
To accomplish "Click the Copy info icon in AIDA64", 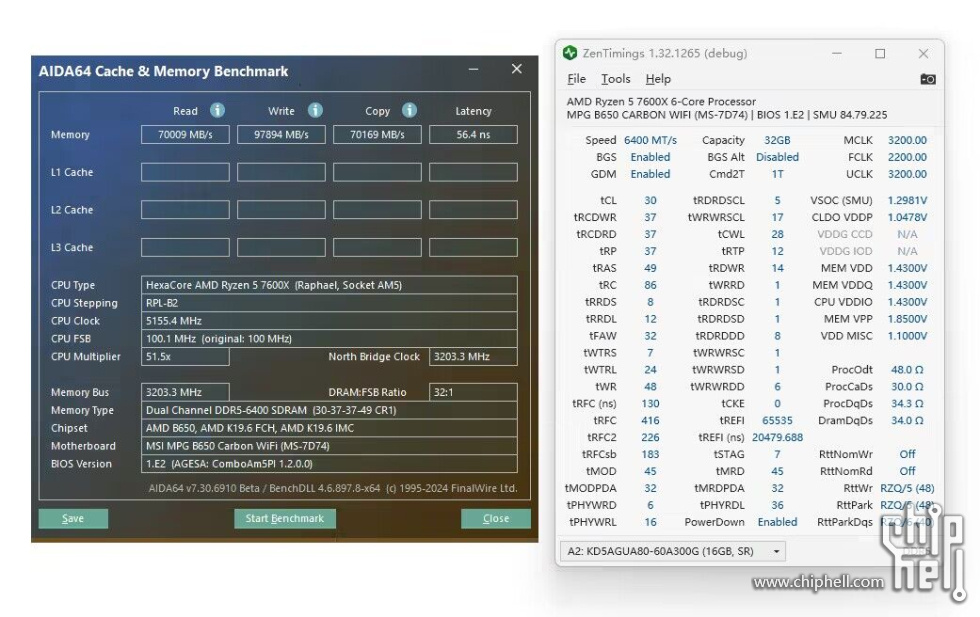I will coord(409,110).
